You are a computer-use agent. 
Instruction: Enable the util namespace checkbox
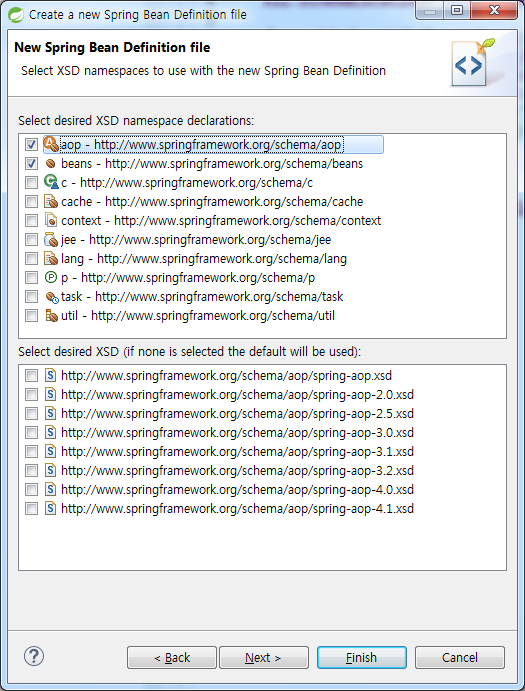coord(31,316)
